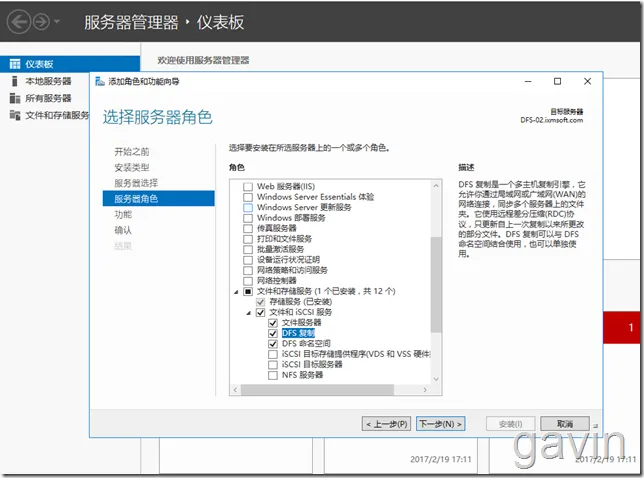644x478 pixels.
Task: Open 所有服务器 in Server Manager sidebar
Action: pyautogui.click(x=48, y=98)
